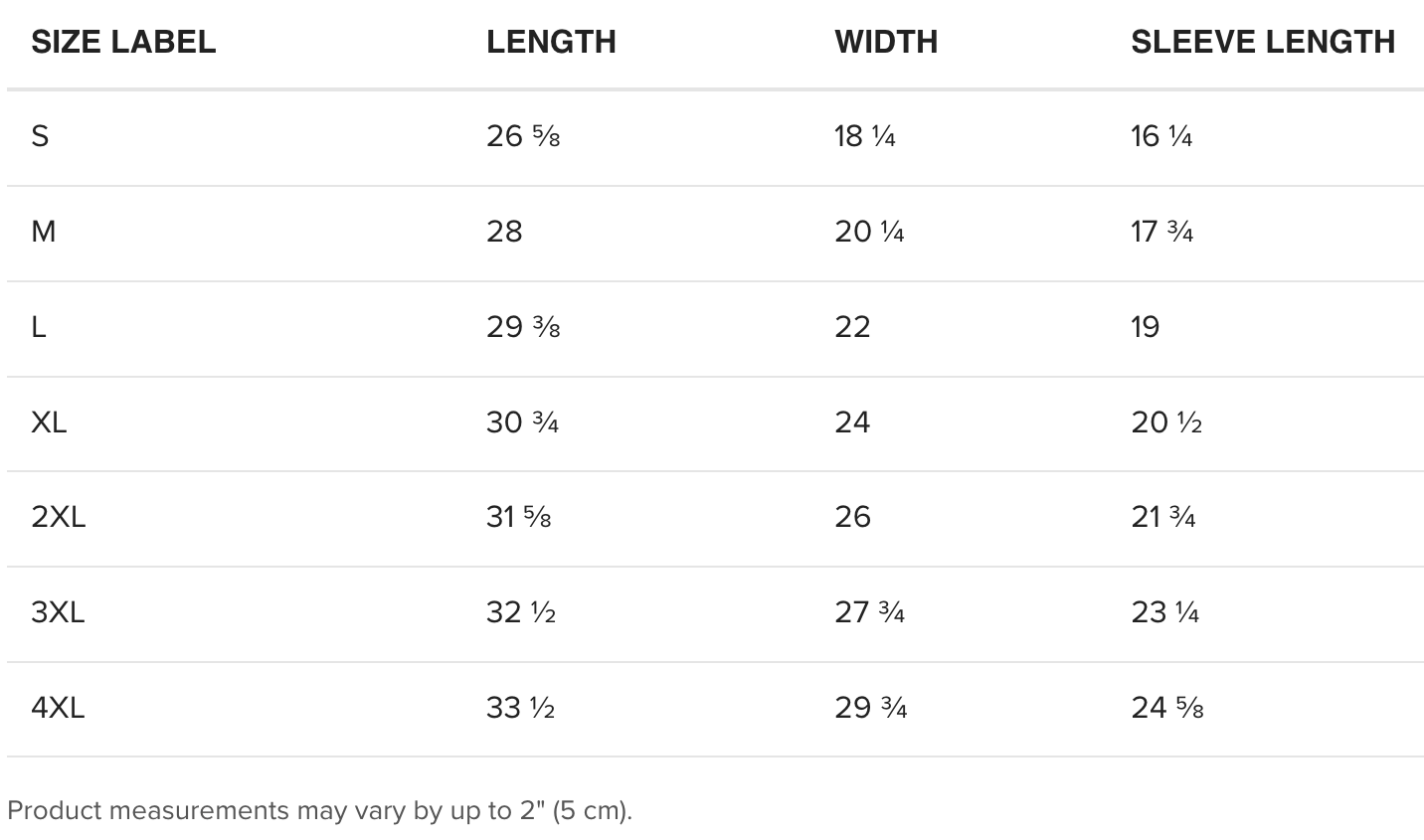The width and height of the screenshot is (1424, 840).
Task: Click the 23 ¼ sleeve length for 3XL
Action: tap(1164, 612)
